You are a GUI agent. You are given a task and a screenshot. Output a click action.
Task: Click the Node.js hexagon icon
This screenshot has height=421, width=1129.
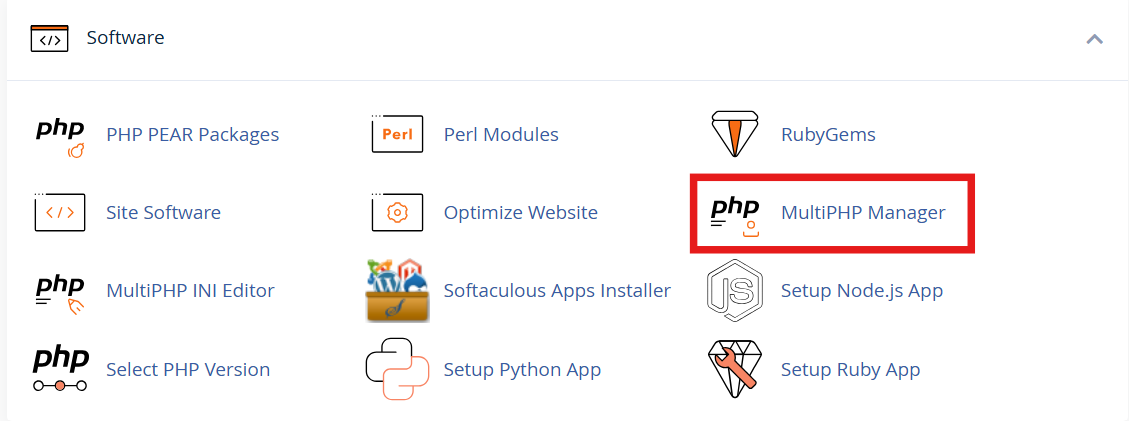[x=735, y=291]
